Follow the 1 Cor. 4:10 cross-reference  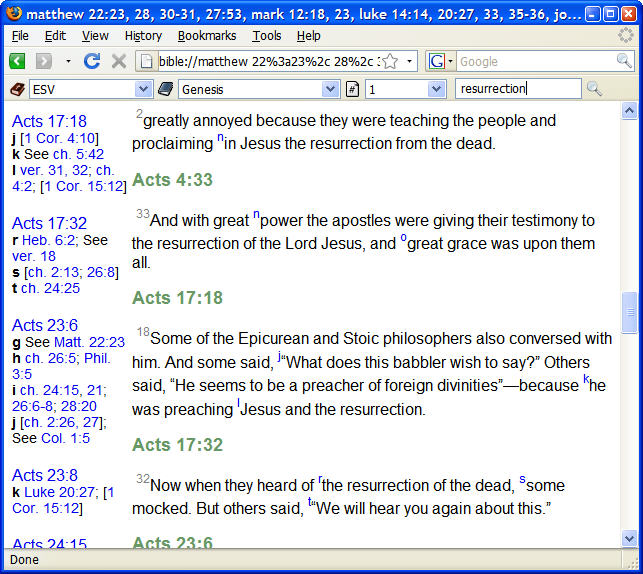(60, 138)
